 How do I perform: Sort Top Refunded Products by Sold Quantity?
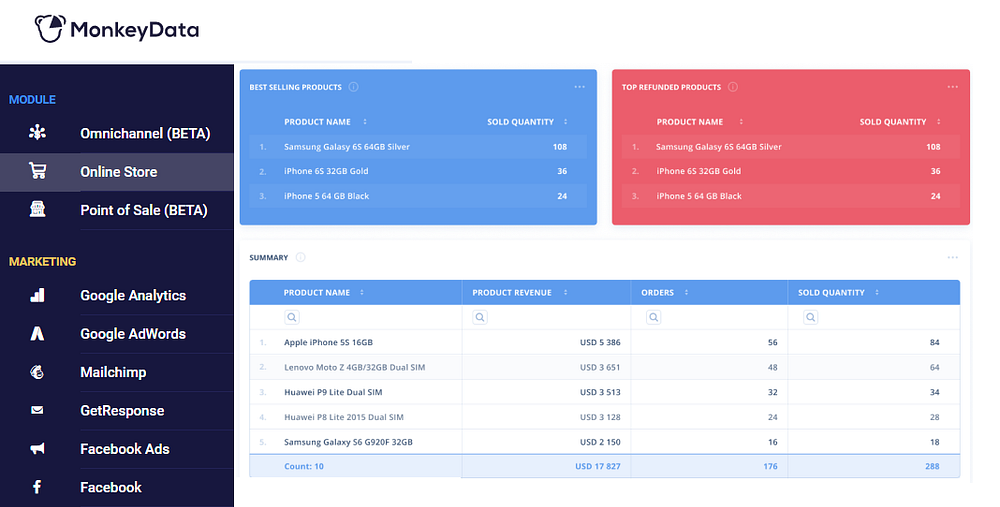tap(939, 122)
